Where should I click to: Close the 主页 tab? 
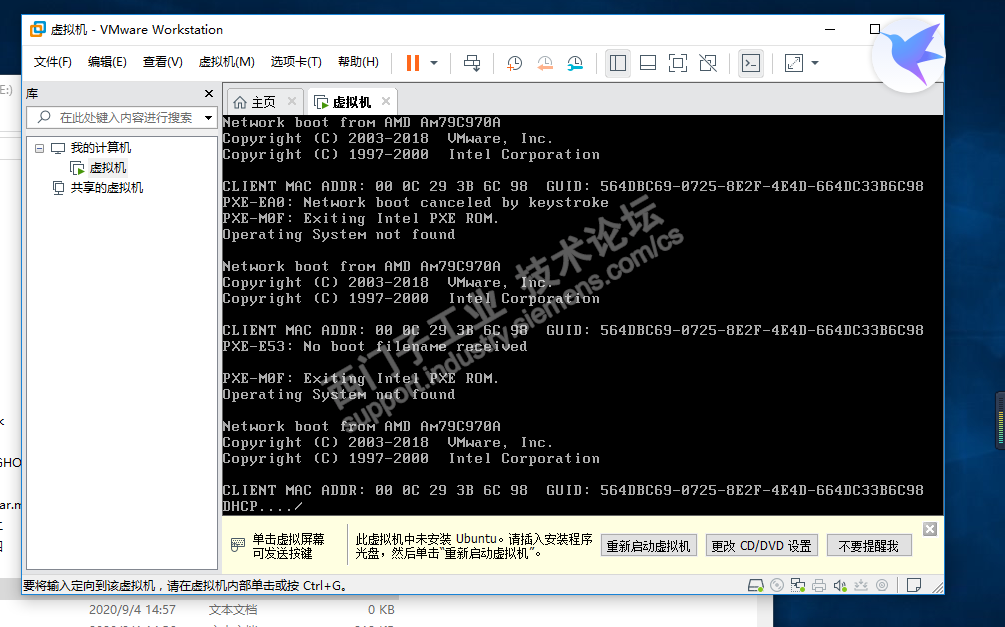(x=292, y=101)
